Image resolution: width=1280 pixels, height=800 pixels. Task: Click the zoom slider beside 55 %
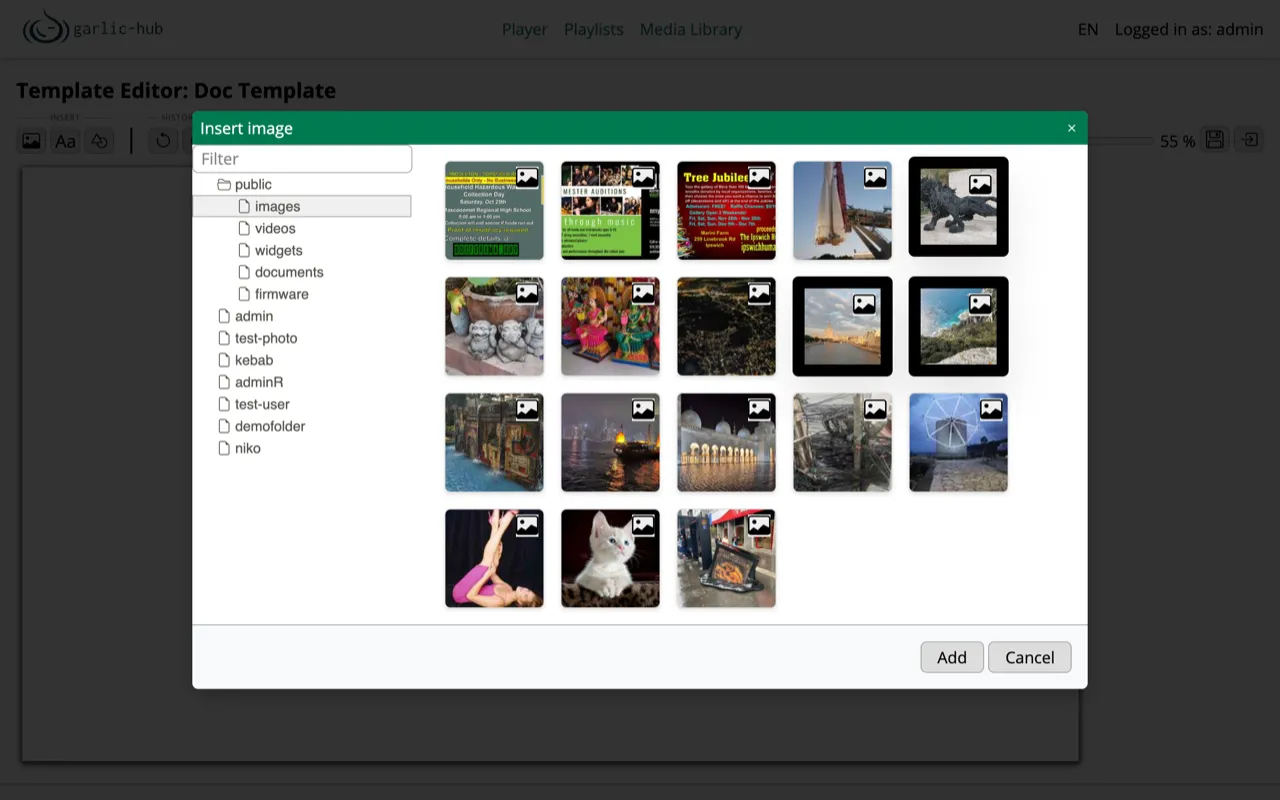1120,141
